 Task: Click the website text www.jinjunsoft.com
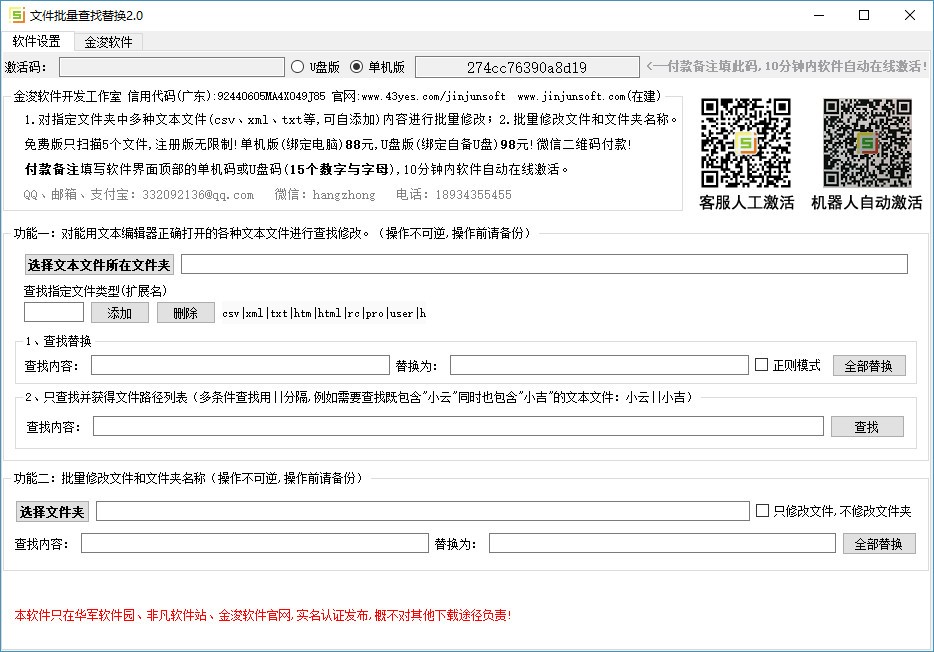[x=571, y=96]
